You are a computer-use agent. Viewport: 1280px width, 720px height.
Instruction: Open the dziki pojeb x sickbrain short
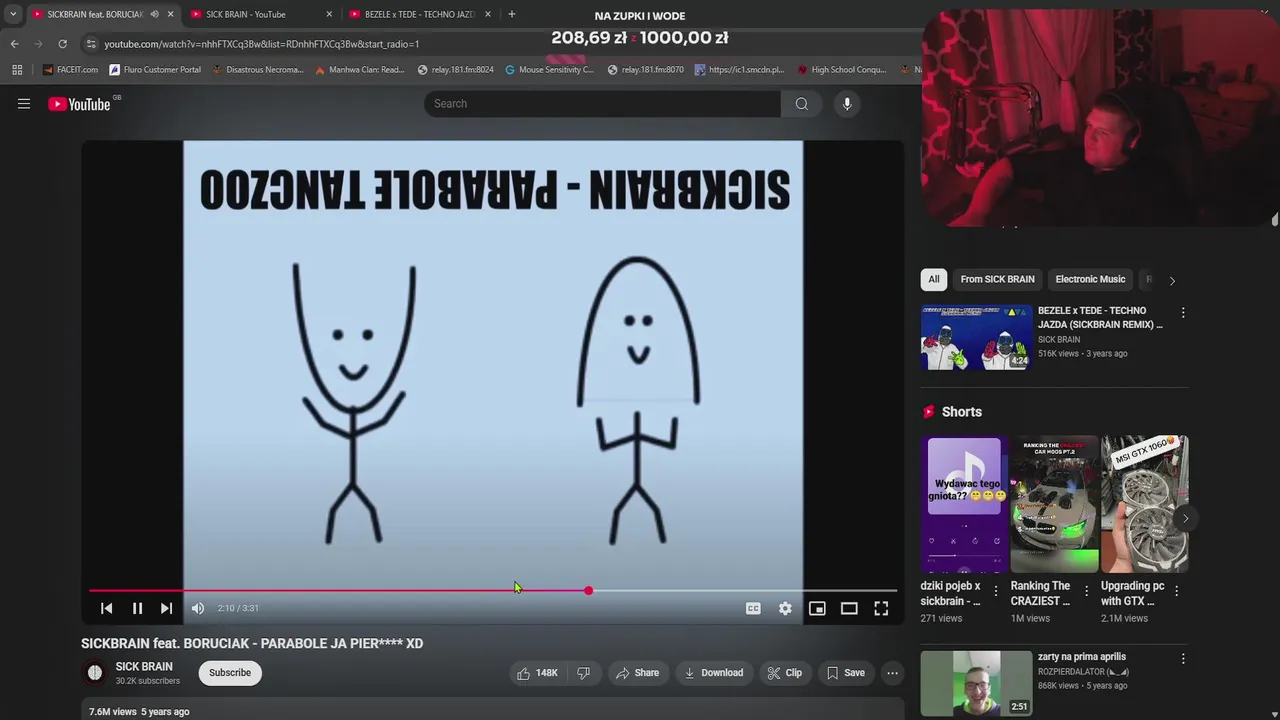964,504
